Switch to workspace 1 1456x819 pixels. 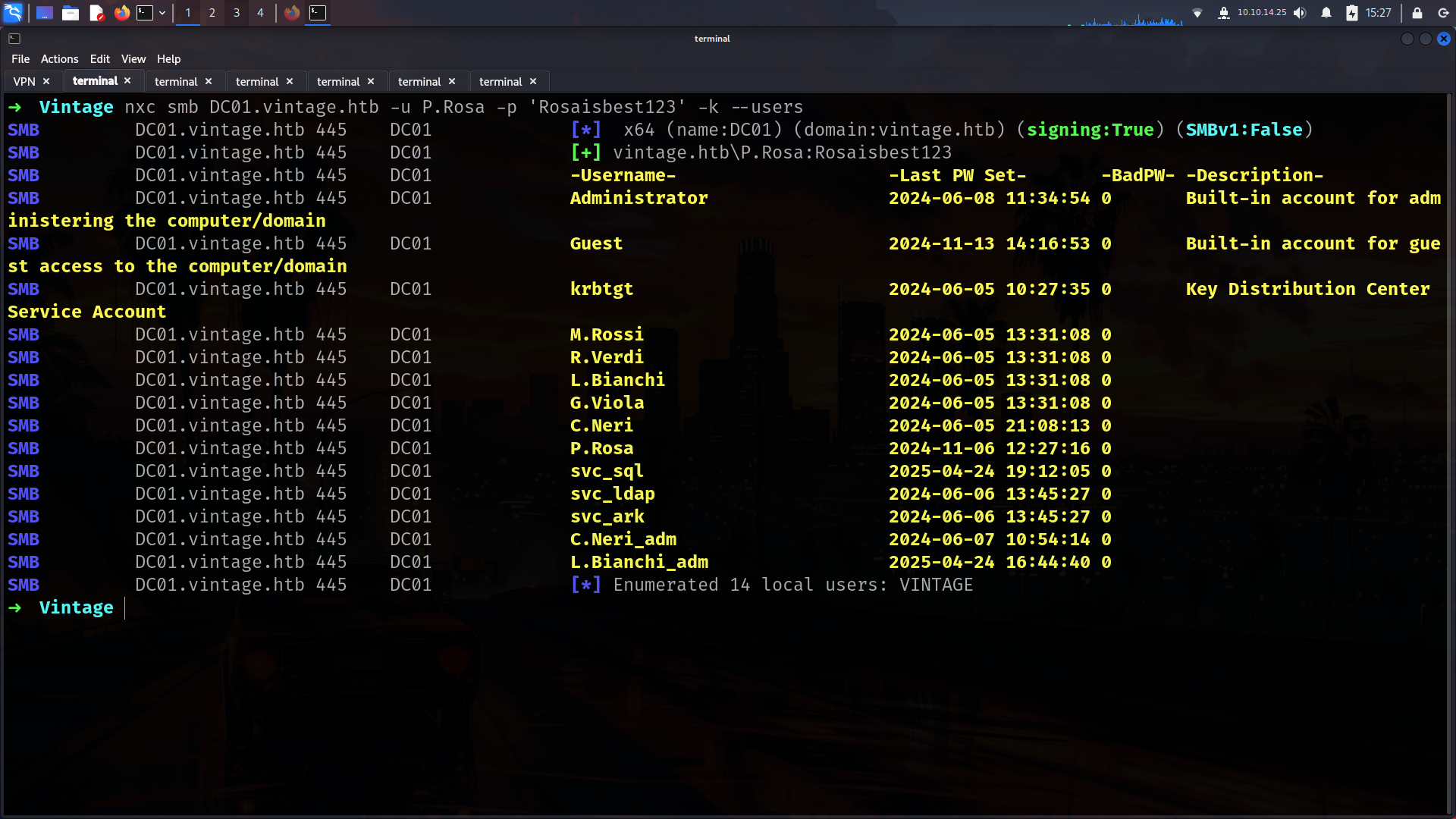(188, 12)
